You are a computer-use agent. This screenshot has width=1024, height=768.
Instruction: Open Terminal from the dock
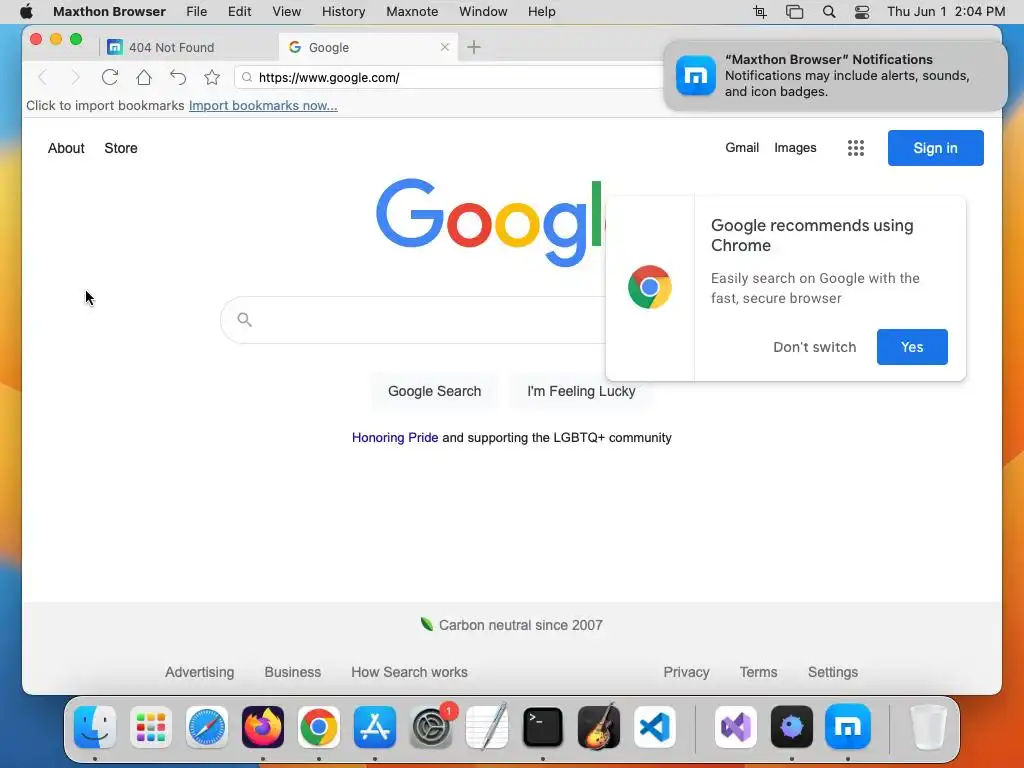[x=543, y=726]
